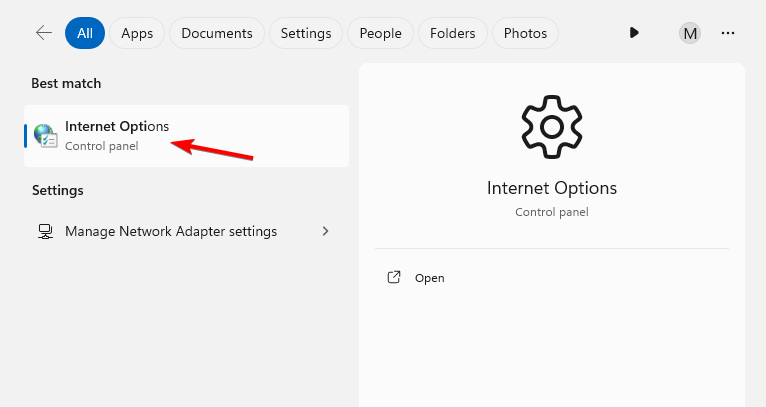This screenshot has width=766, height=407.
Task: Expand Manage Network Adapter settings chevron
Action: pyautogui.click(x=325, y=231)
